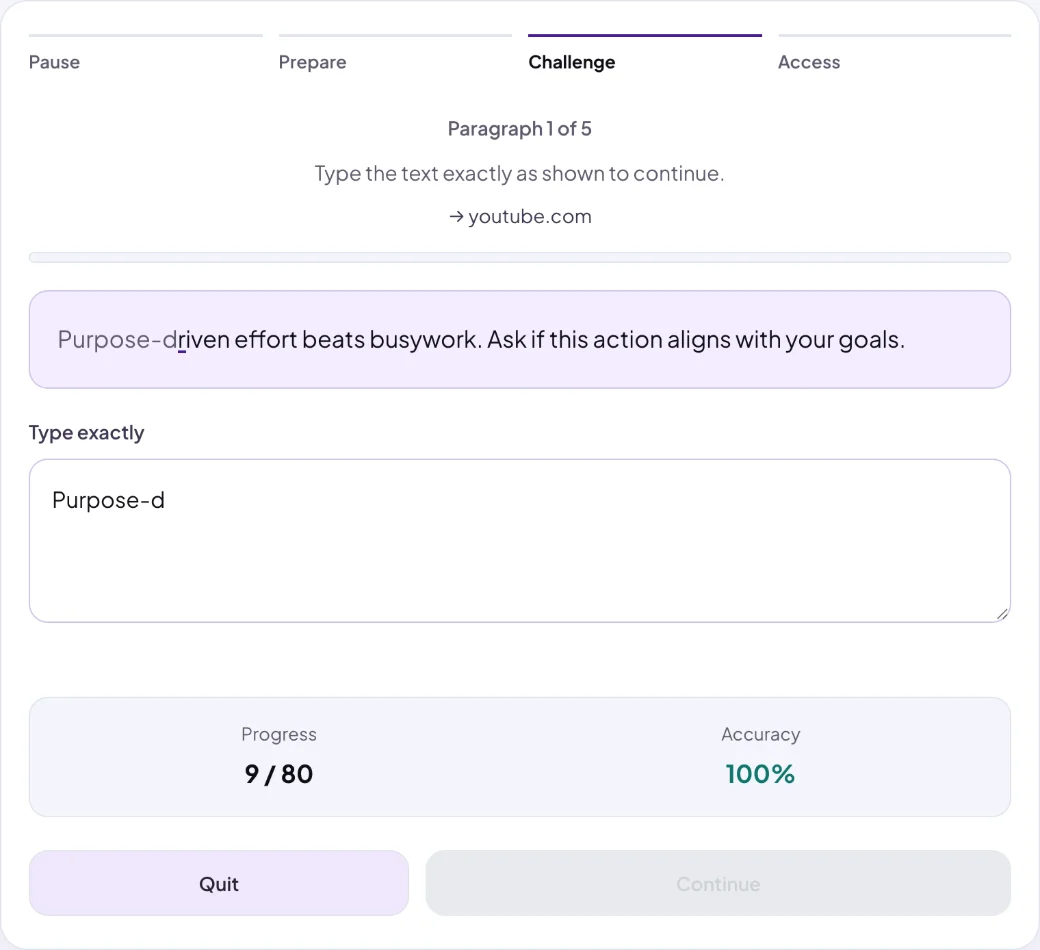This screenshot has width=1040, height=950.
Task: Click the Accuracy 100% value
Action: pos(760,774)
